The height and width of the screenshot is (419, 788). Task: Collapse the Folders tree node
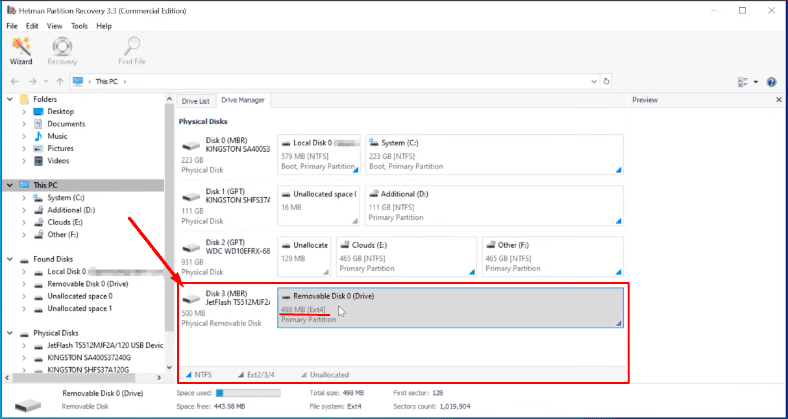coord(10,99)
